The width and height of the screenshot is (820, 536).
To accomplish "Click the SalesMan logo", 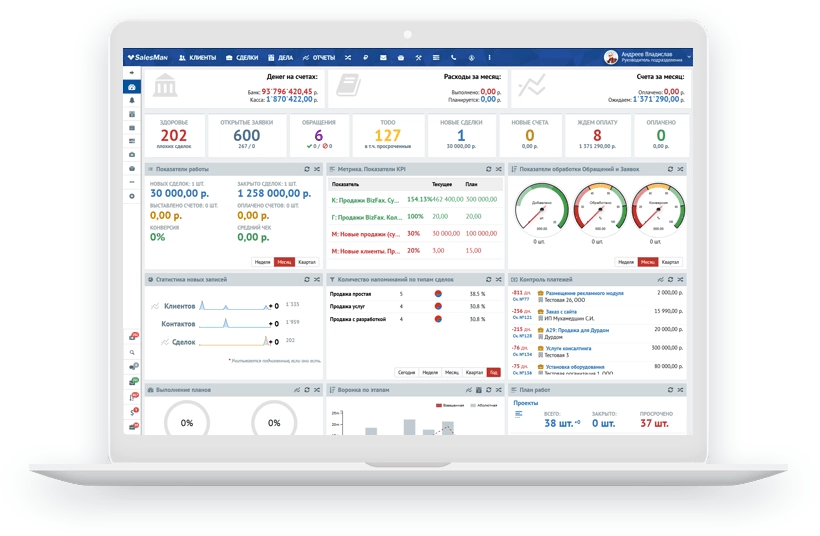I will pyautogui.click(x=147, y=58).
